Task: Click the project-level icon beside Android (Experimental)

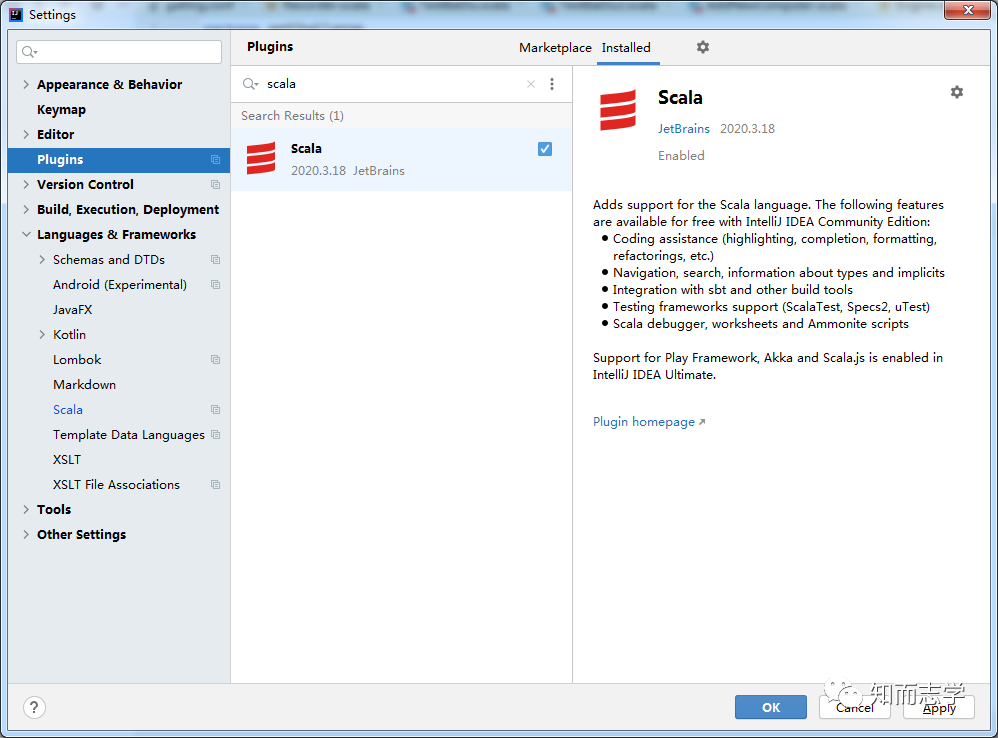Action: coord(216,284)
